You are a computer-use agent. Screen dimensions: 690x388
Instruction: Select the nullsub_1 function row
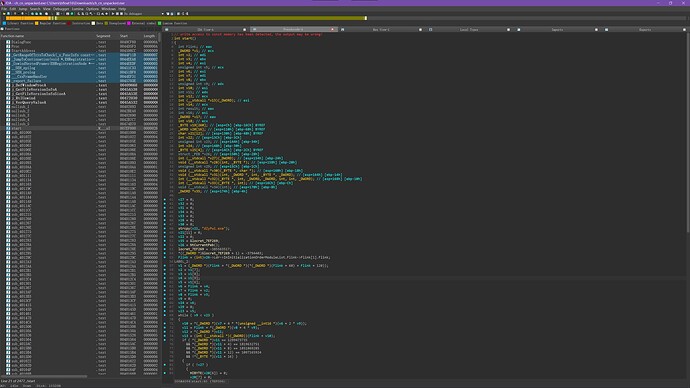point(79,106)
